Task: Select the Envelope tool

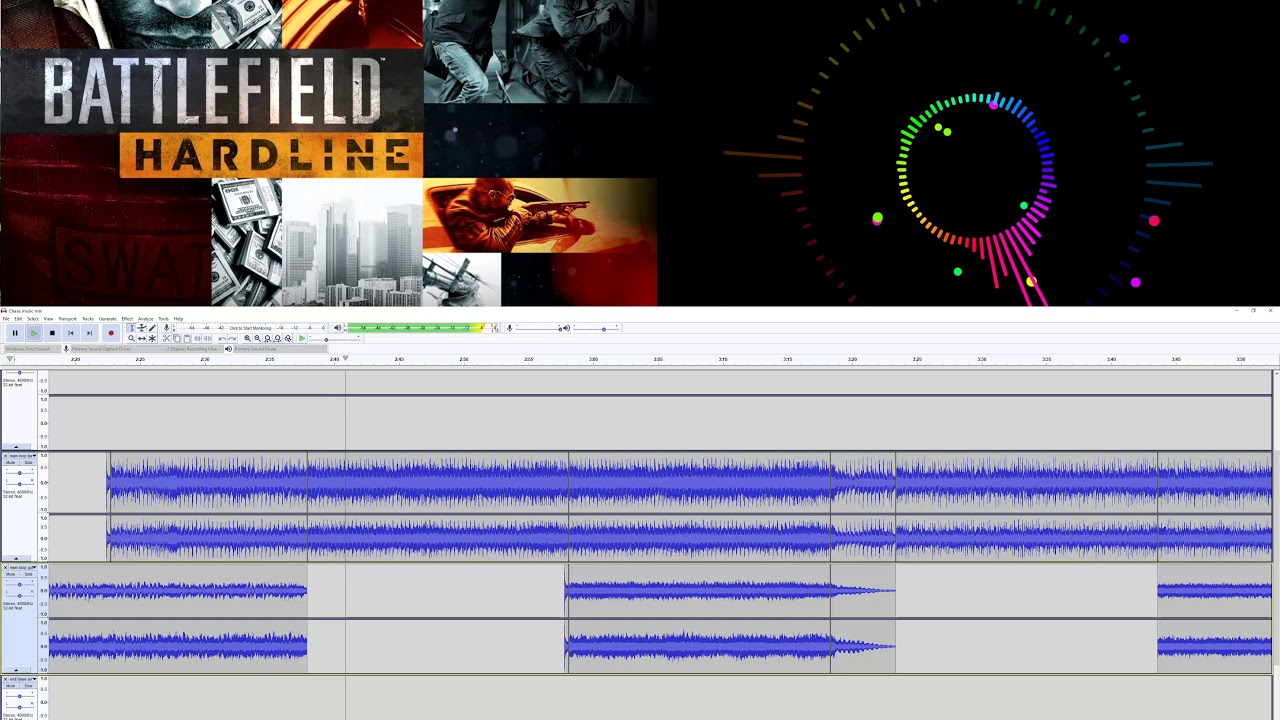Action: coord(142,328)
